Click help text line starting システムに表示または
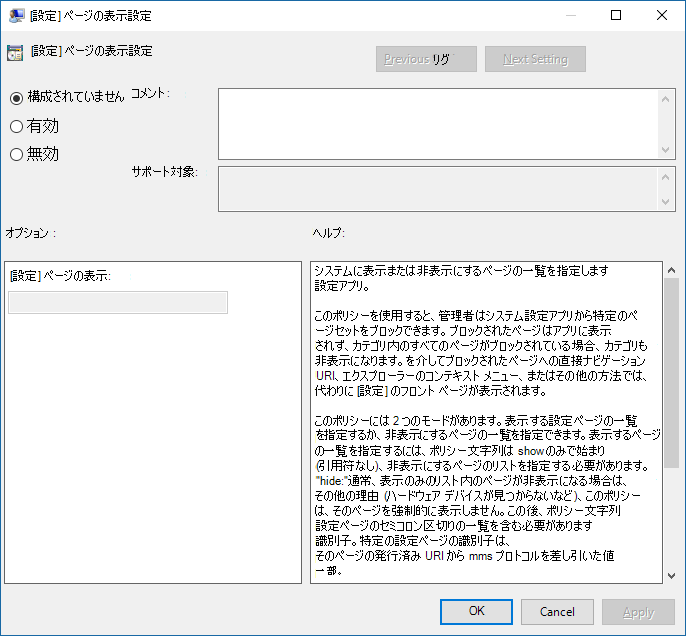686x636 pixels. point(462,271)
